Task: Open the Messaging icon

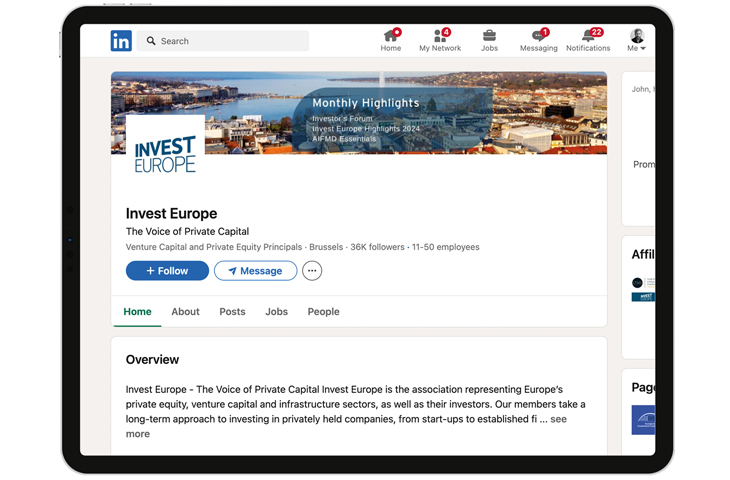Action: [539, 41]
